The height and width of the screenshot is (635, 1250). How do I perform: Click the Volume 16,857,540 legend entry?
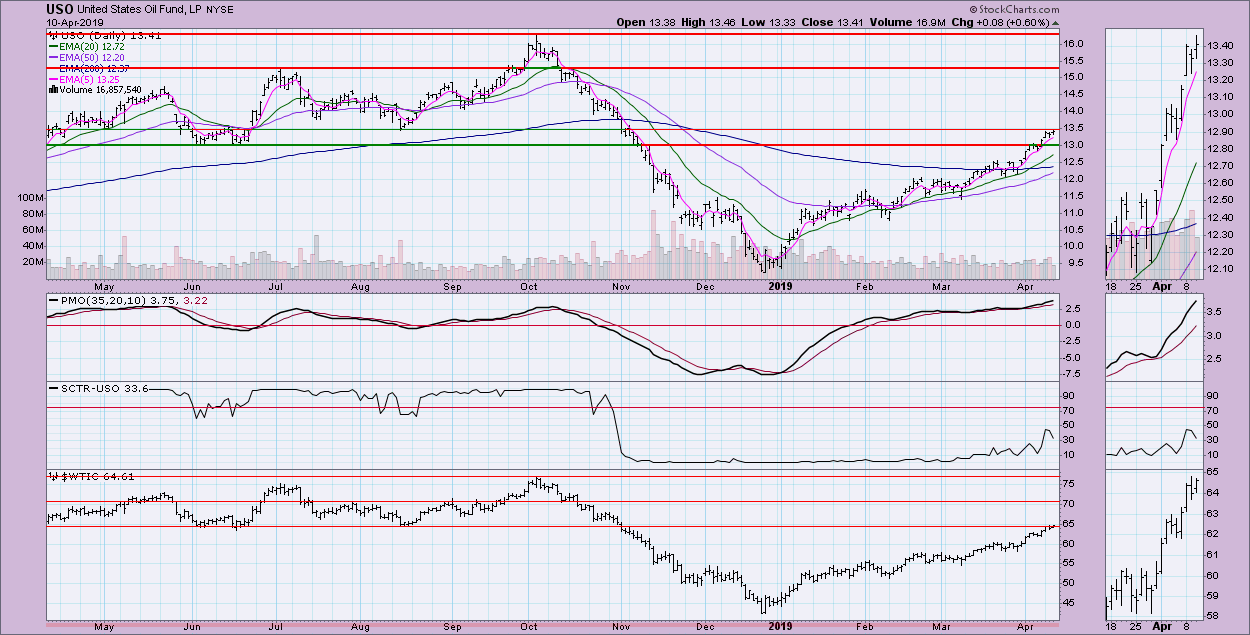pos(99,89)
